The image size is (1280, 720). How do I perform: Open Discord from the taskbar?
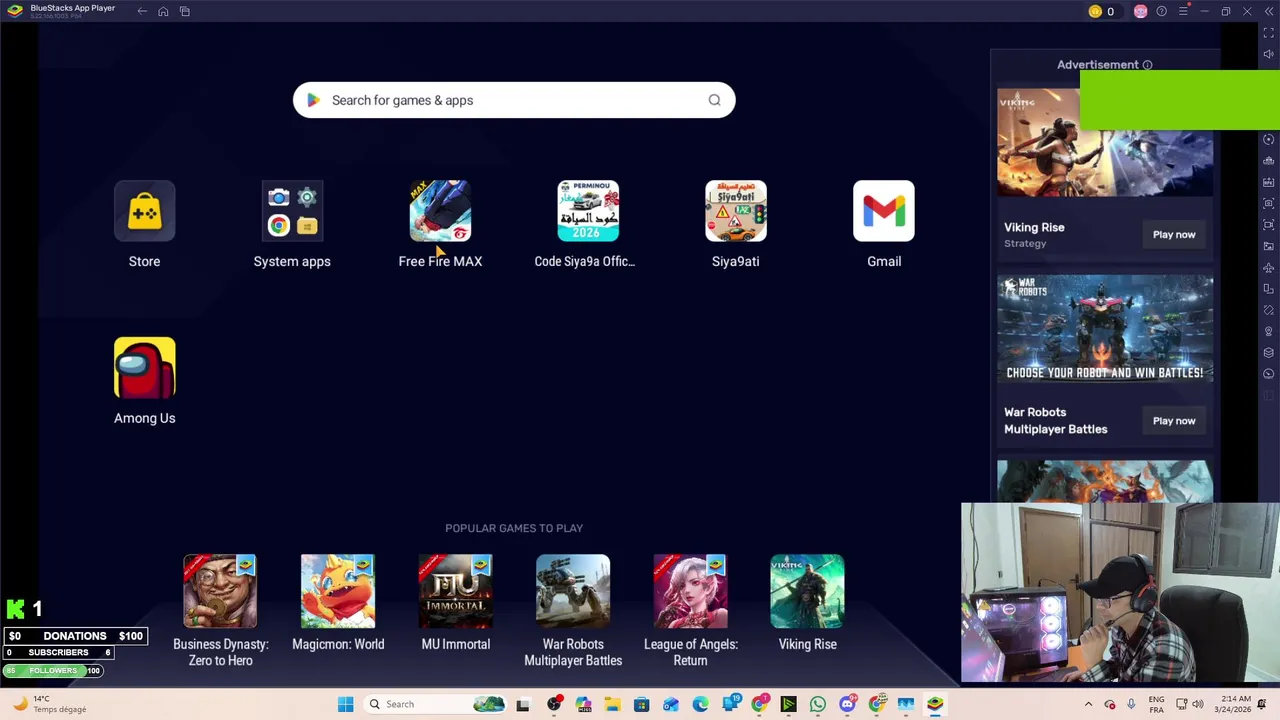coord(847,704)
